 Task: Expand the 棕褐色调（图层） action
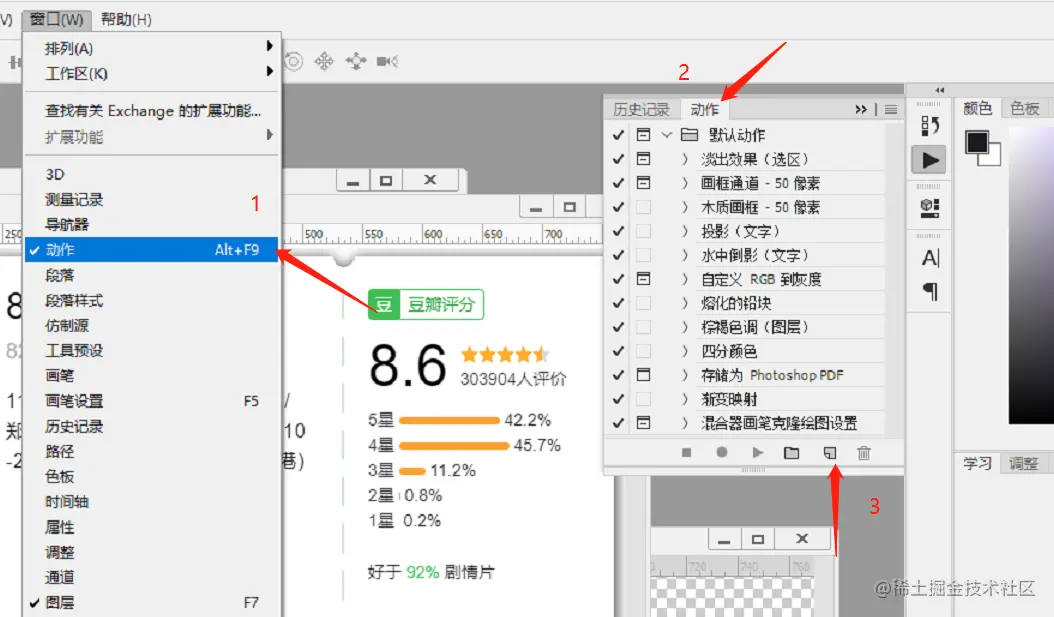[x=685, y=327]
